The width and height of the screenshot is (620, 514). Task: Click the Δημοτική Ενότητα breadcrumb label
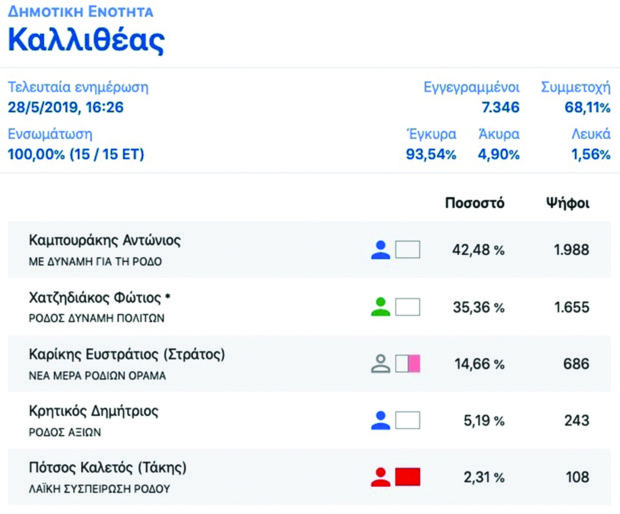point(81,12)
